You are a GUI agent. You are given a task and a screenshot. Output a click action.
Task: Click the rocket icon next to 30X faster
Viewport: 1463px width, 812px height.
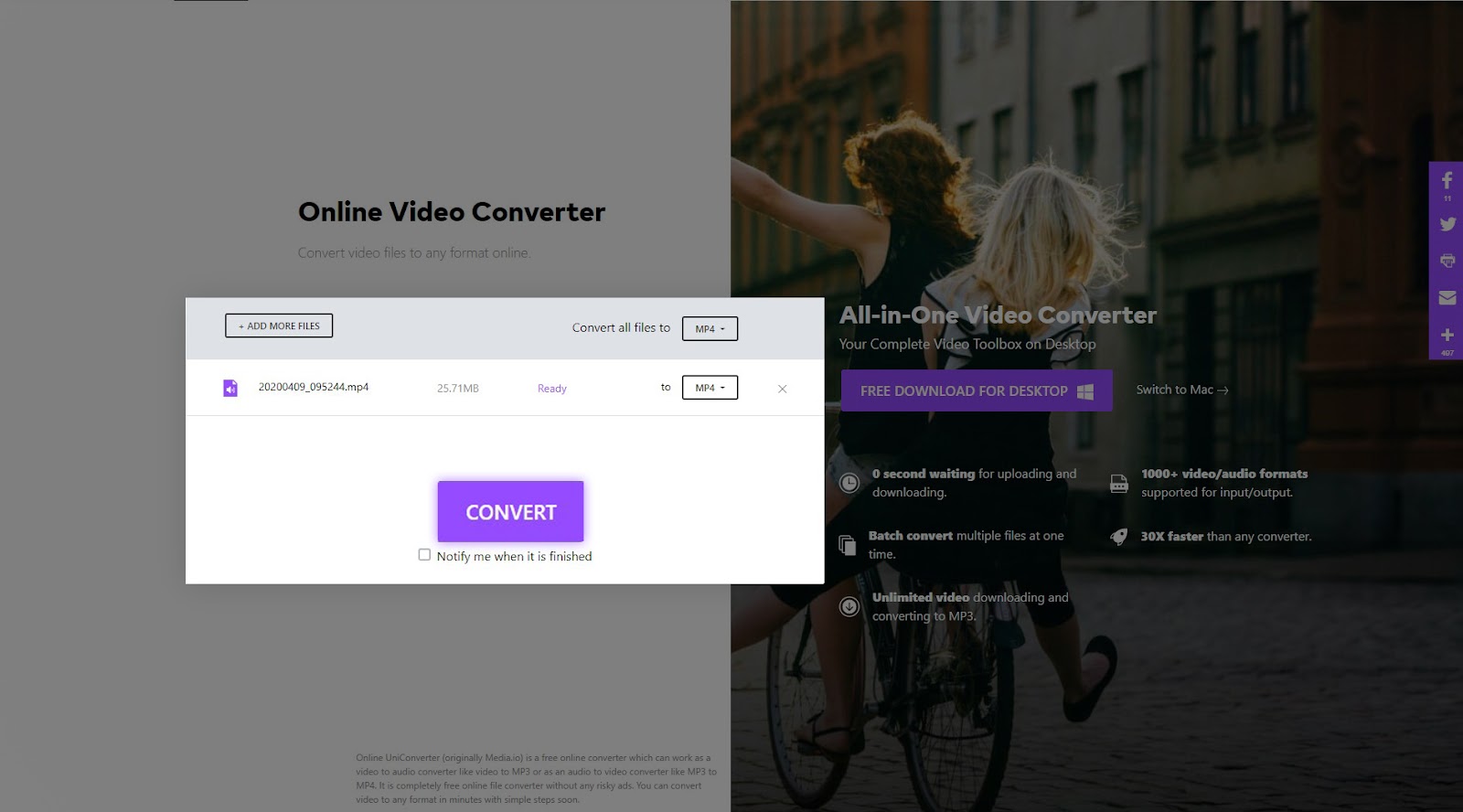(x=1118, y=537)
